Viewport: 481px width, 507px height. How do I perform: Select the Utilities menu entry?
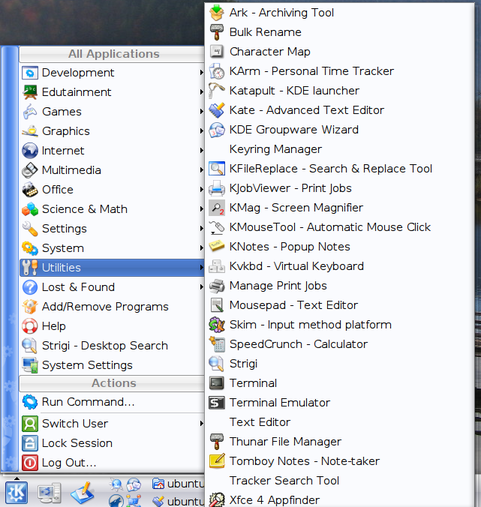pyautogui.click(x=112, y=268)
